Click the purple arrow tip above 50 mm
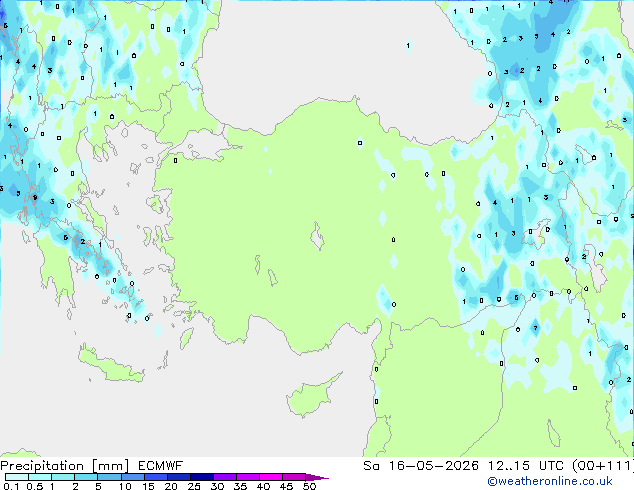This screenshot has height=490, width=634. click(x=317, y=477)
